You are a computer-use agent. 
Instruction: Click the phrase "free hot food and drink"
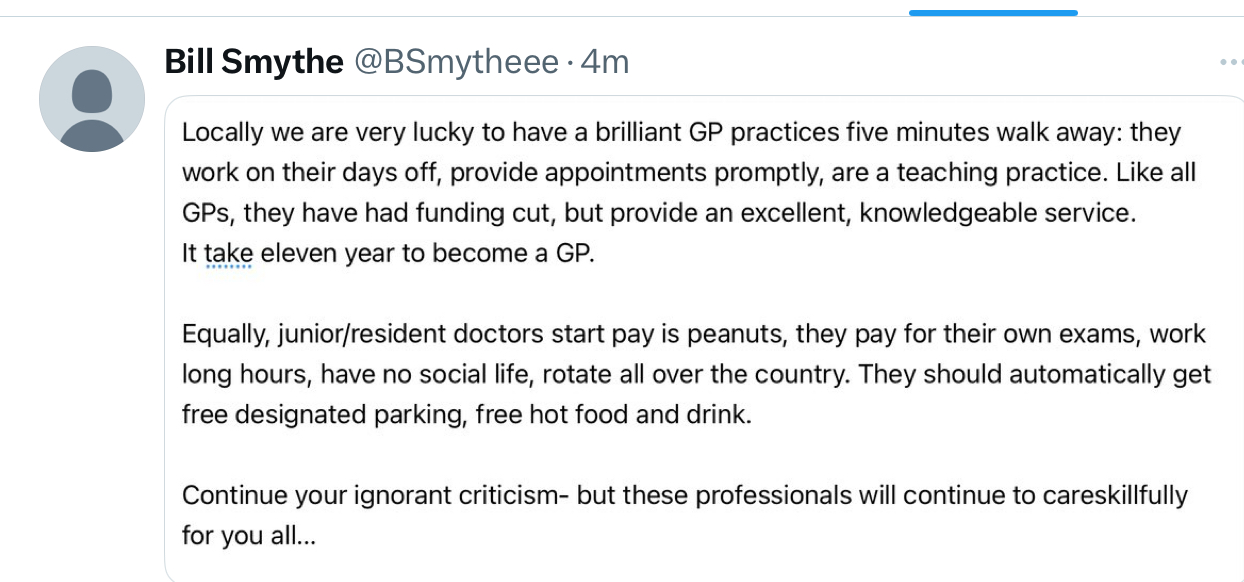tap(610, 415)
